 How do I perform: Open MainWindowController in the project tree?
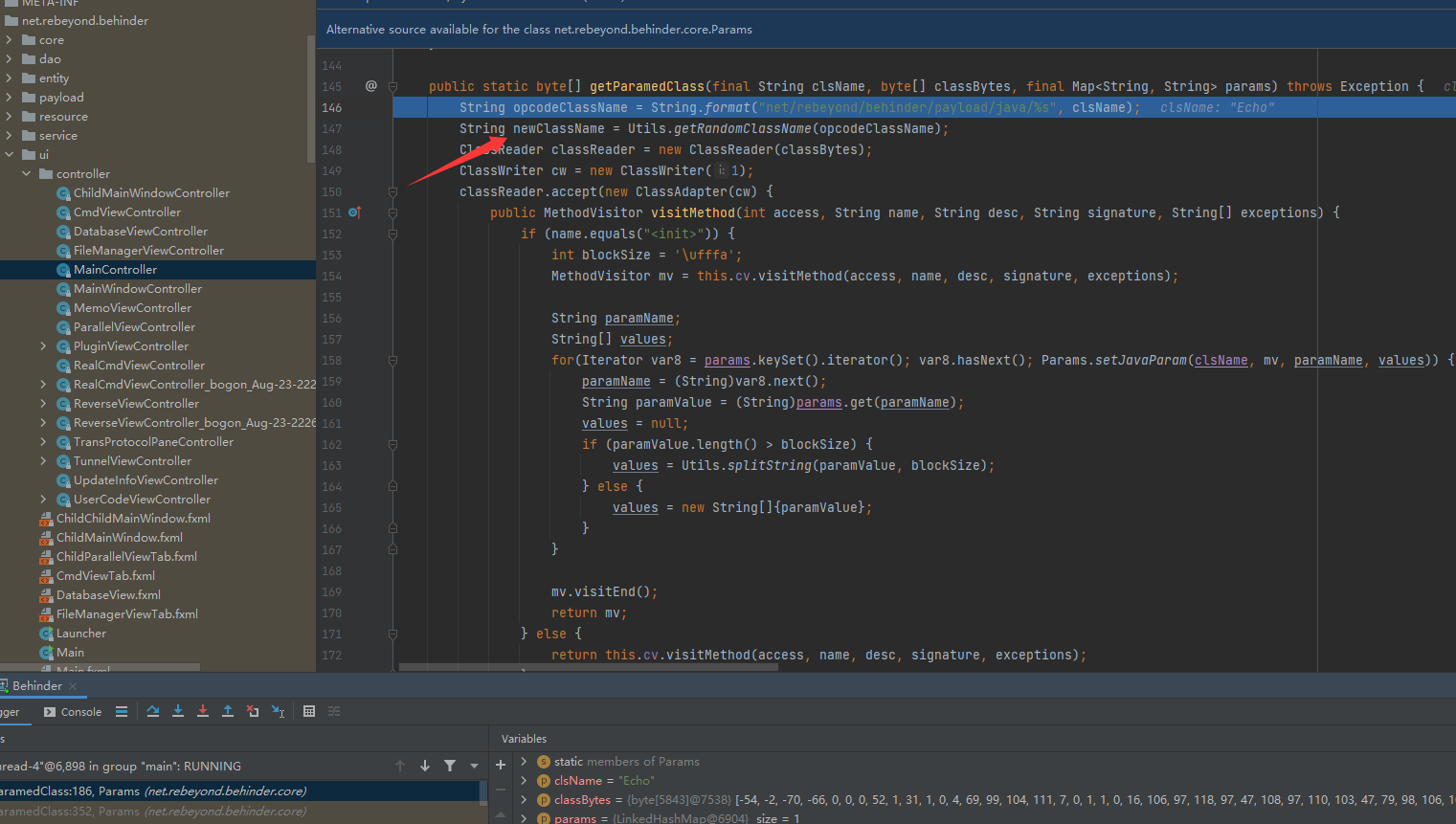(138, 289)
